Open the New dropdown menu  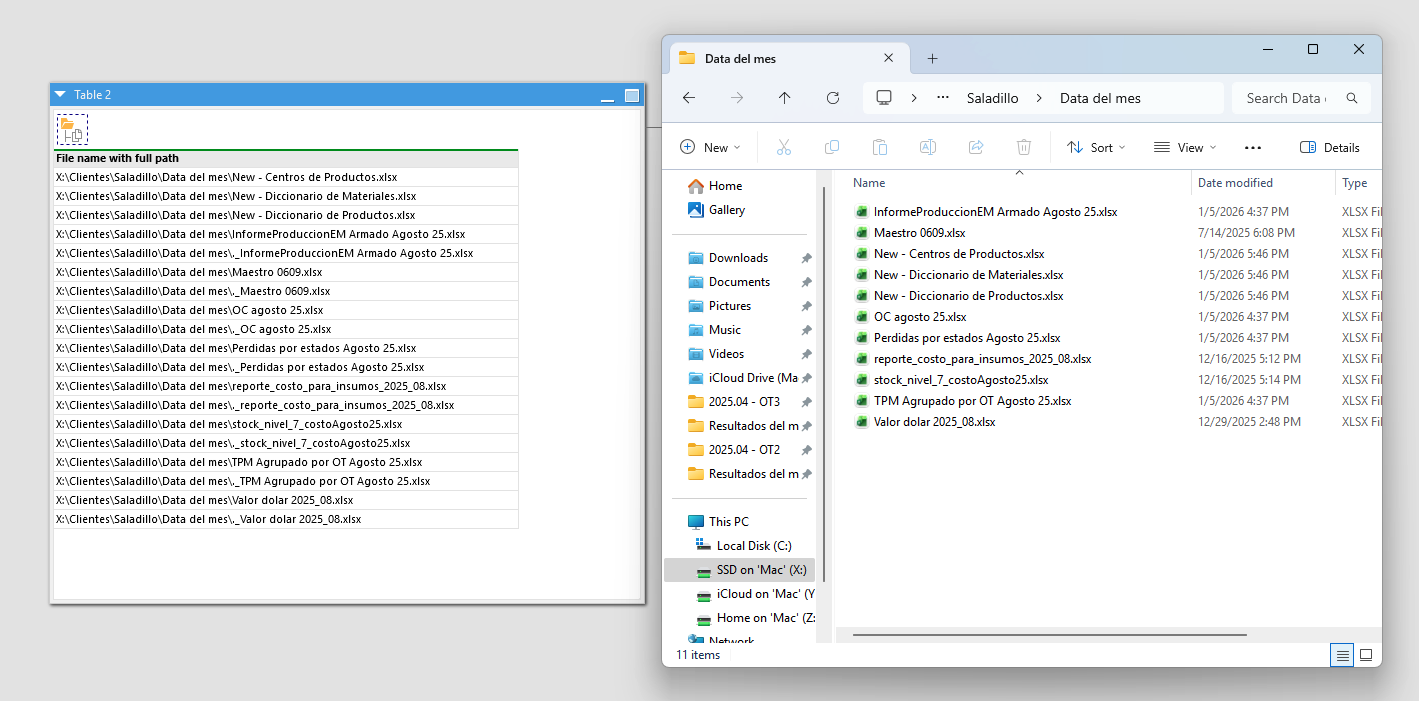[710, 147]
